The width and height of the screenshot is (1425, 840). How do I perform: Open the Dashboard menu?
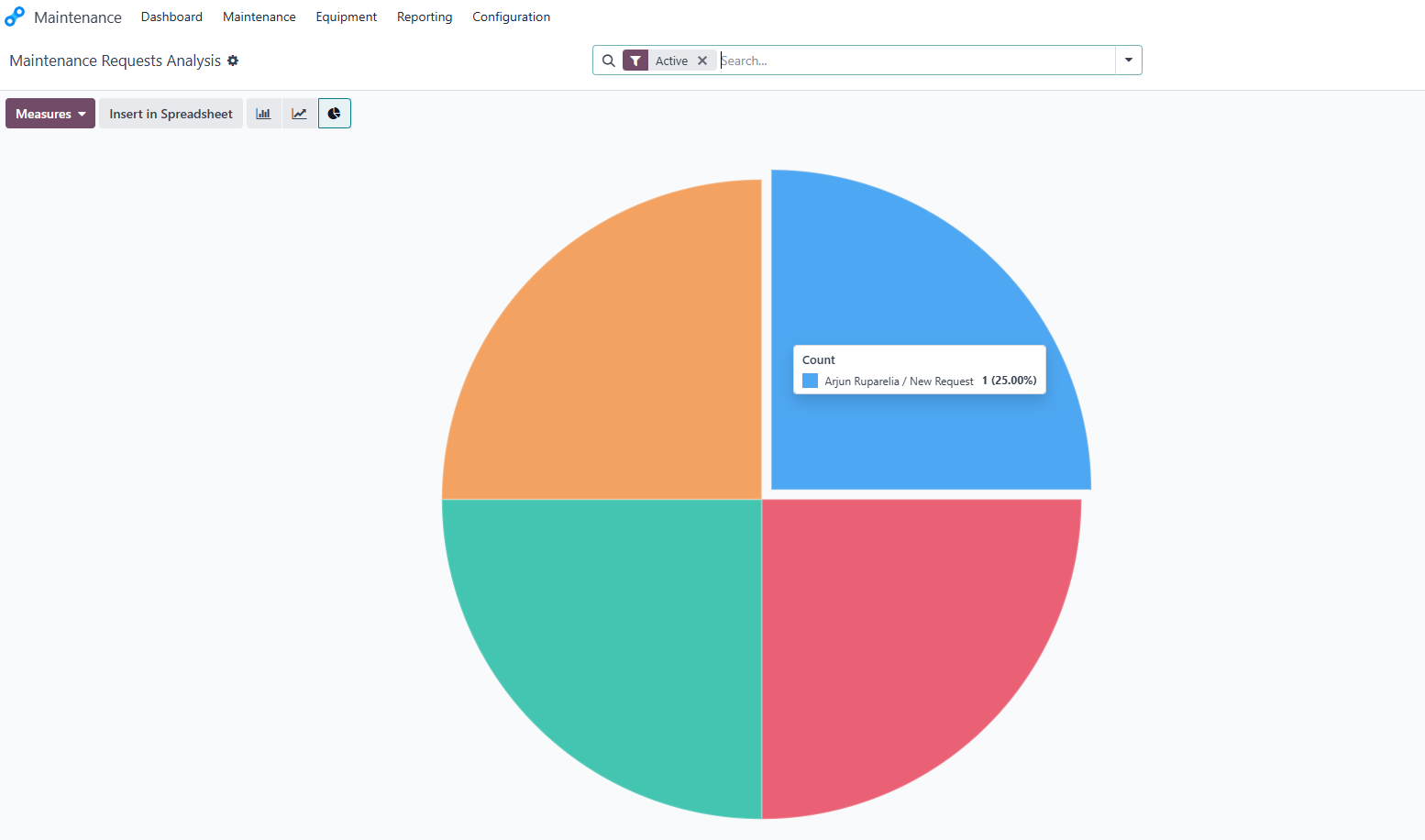171,17
